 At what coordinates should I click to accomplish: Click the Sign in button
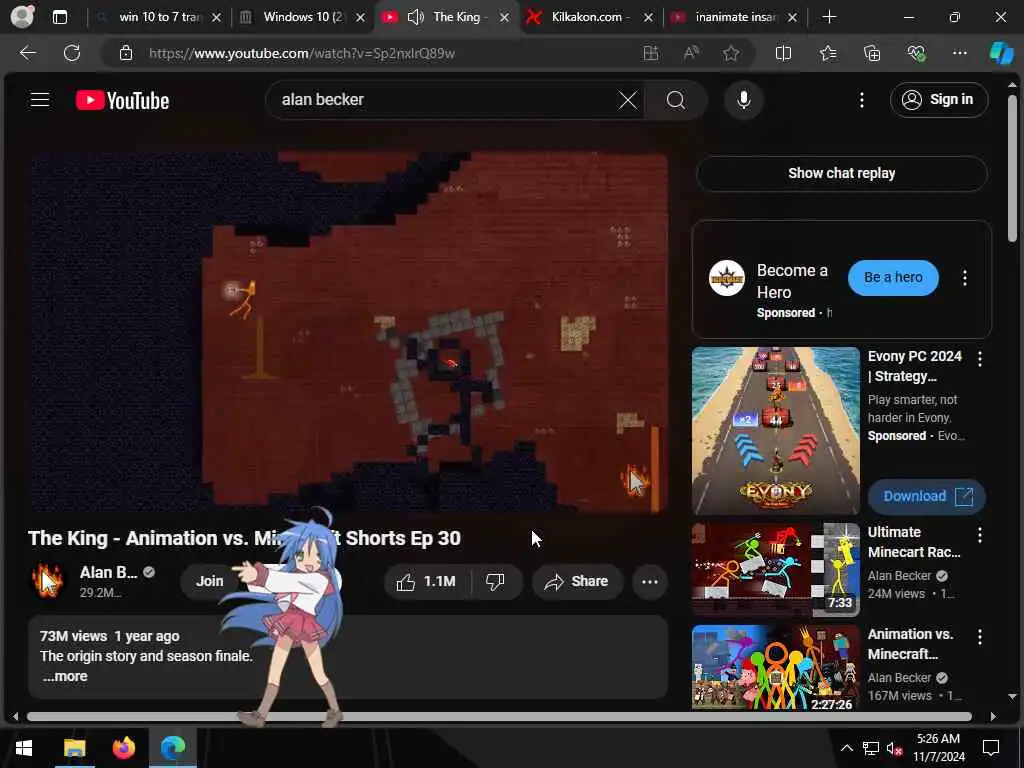[938, 100]
